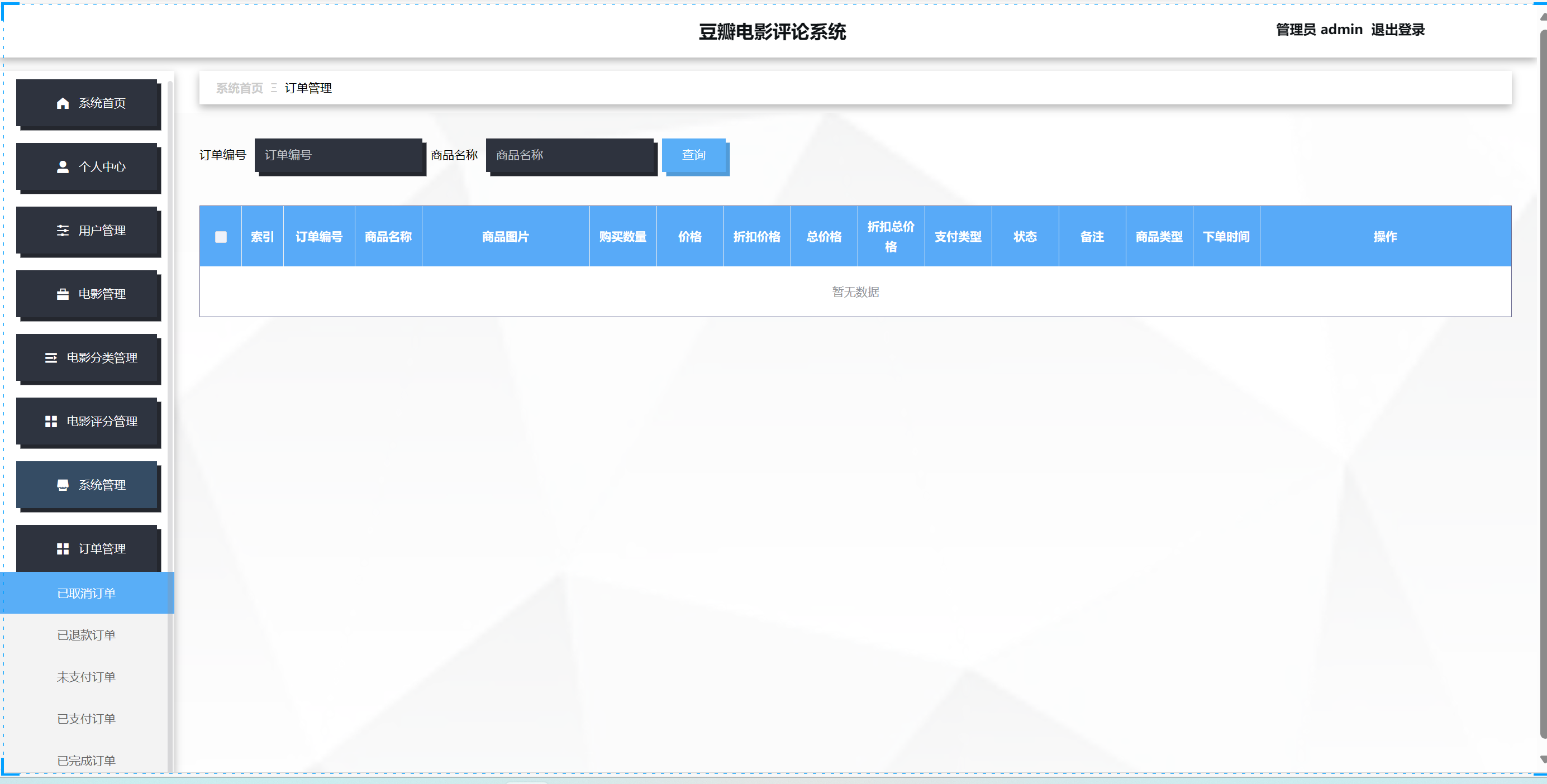Click the list icon beside 电影分类管理
Screen dimensions: 1547x784
pos(51,358)
